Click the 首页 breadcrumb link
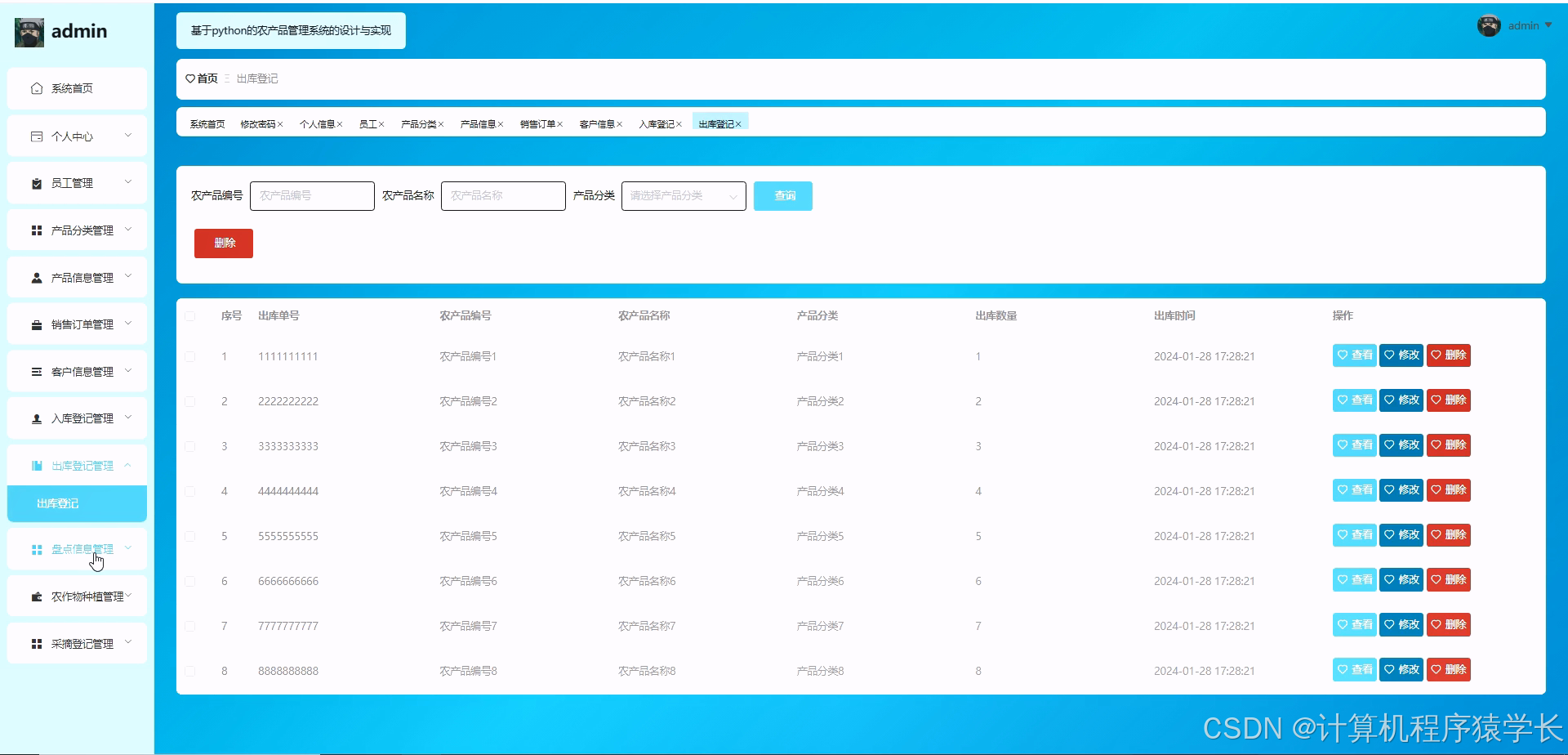Viewport: 1568px width, 755px height. pos(207,78)
